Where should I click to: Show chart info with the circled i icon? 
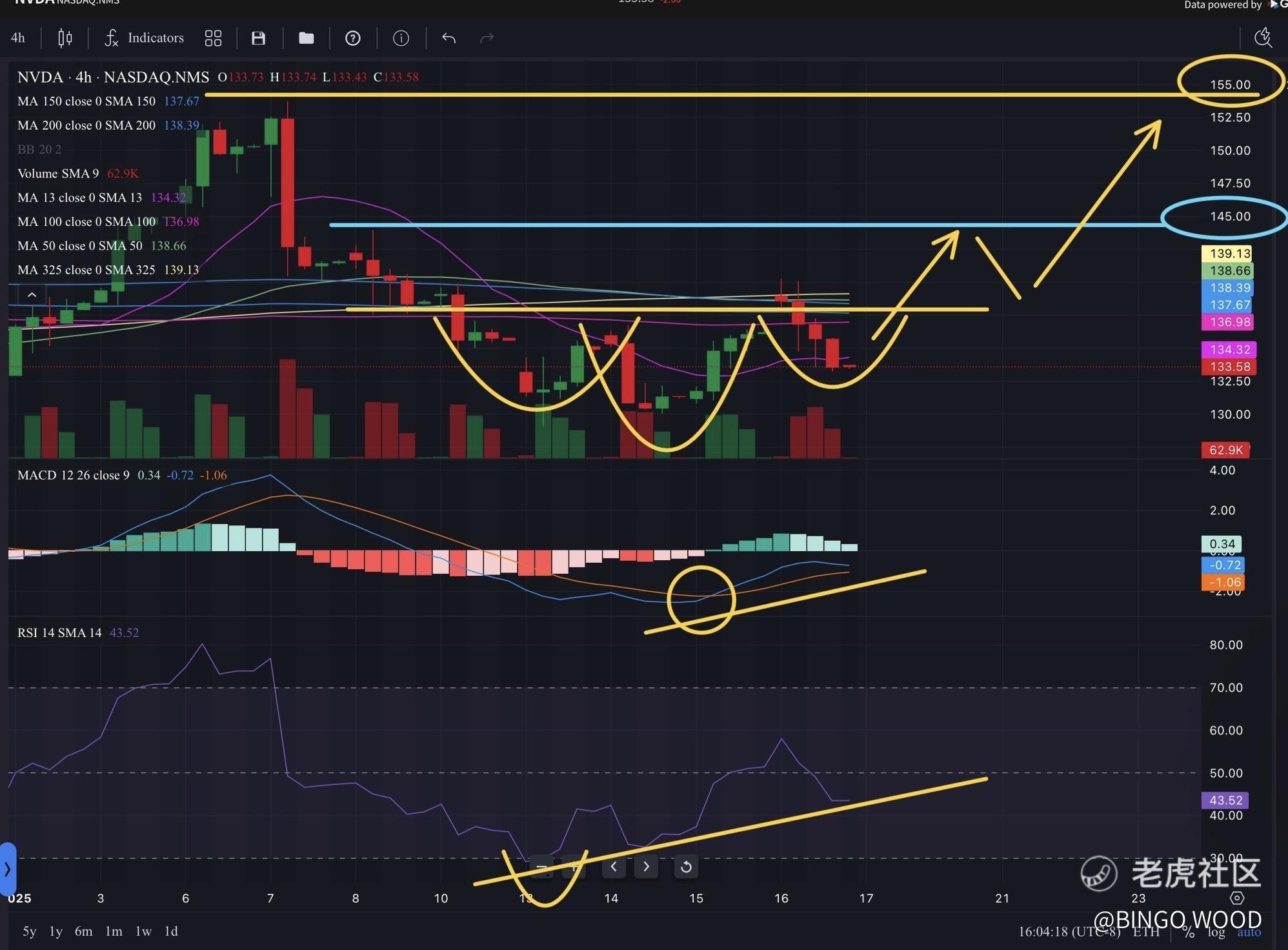(401, 38)
